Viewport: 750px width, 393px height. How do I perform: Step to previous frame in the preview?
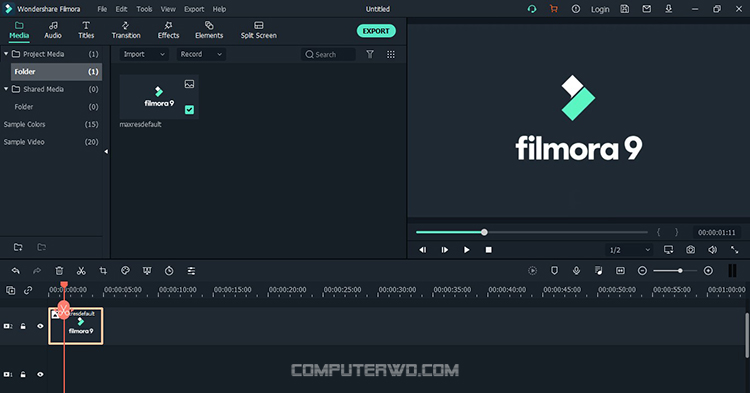pyautogui.click(x=422, y=250)
